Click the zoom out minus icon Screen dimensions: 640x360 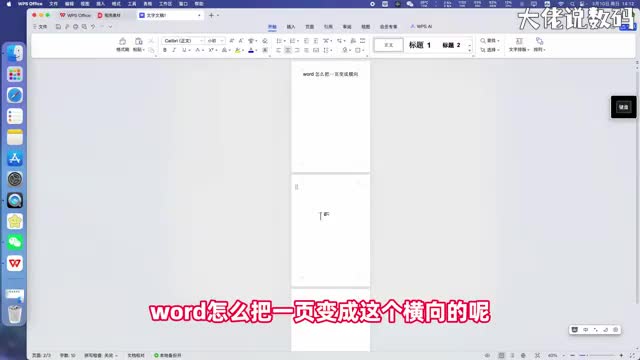click(572, 356)
